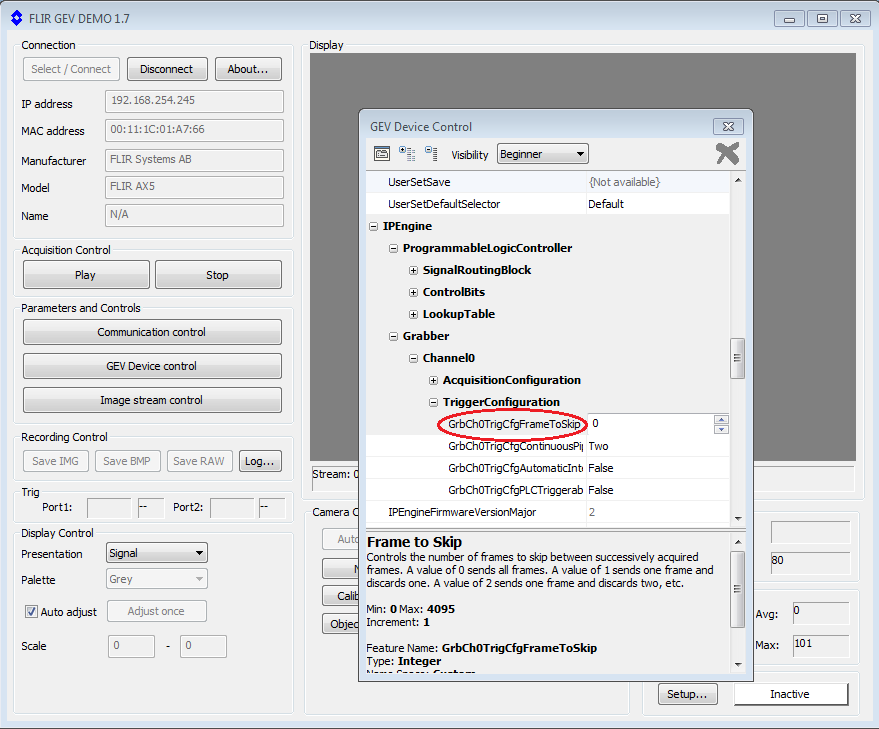Open Communication control
The height and width of the screenshot is (729, 879).
tap(152, 332)
